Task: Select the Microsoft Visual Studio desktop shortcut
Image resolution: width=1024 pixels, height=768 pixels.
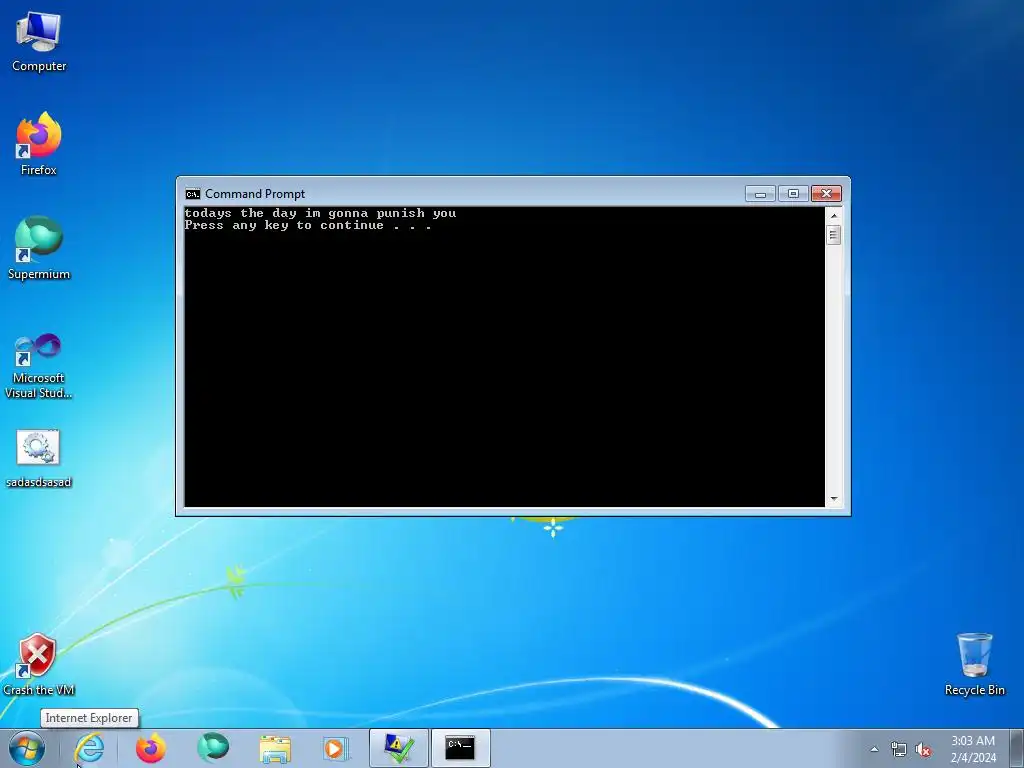Action: [39, 366]
